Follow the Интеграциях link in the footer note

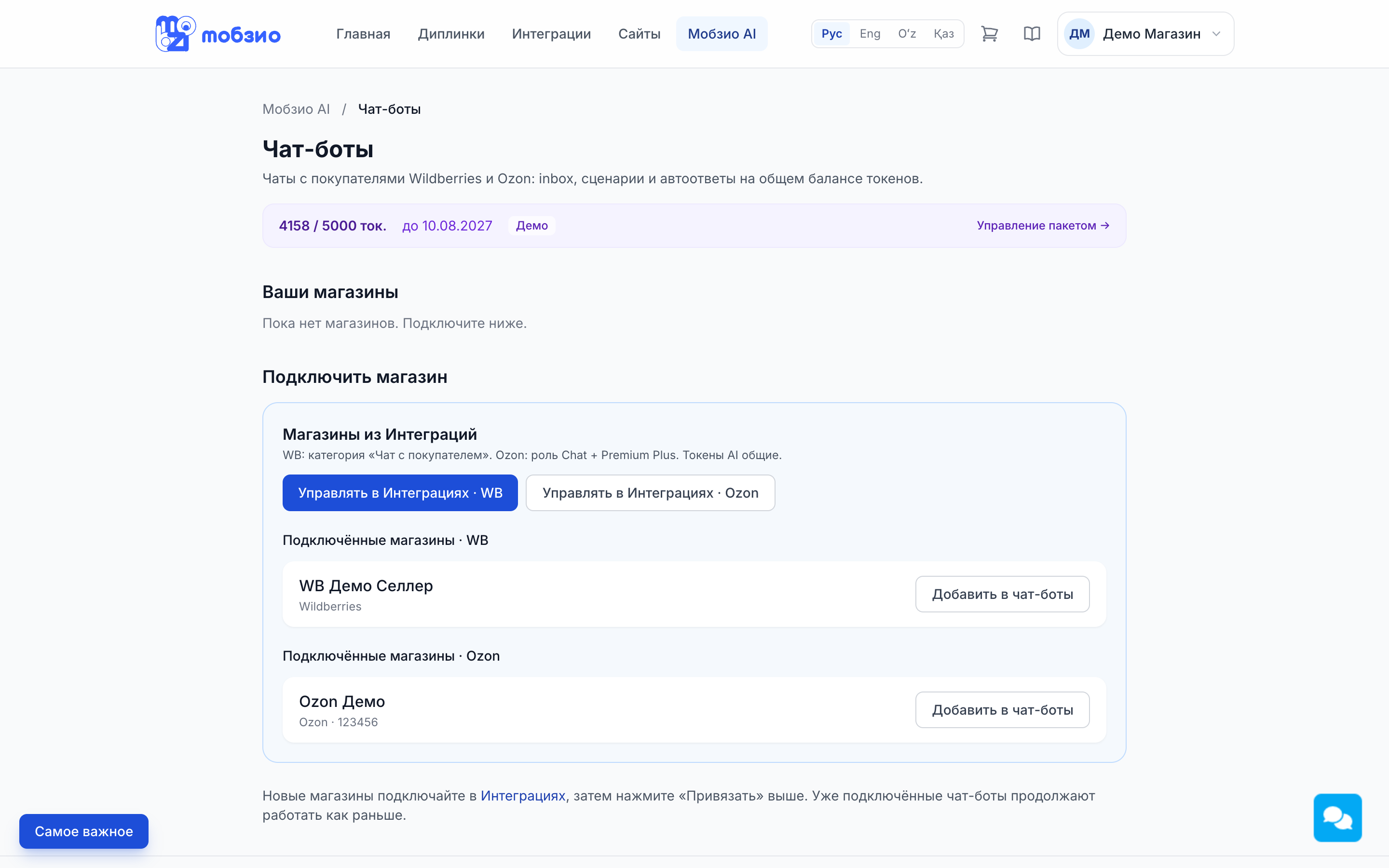(523, 796)
